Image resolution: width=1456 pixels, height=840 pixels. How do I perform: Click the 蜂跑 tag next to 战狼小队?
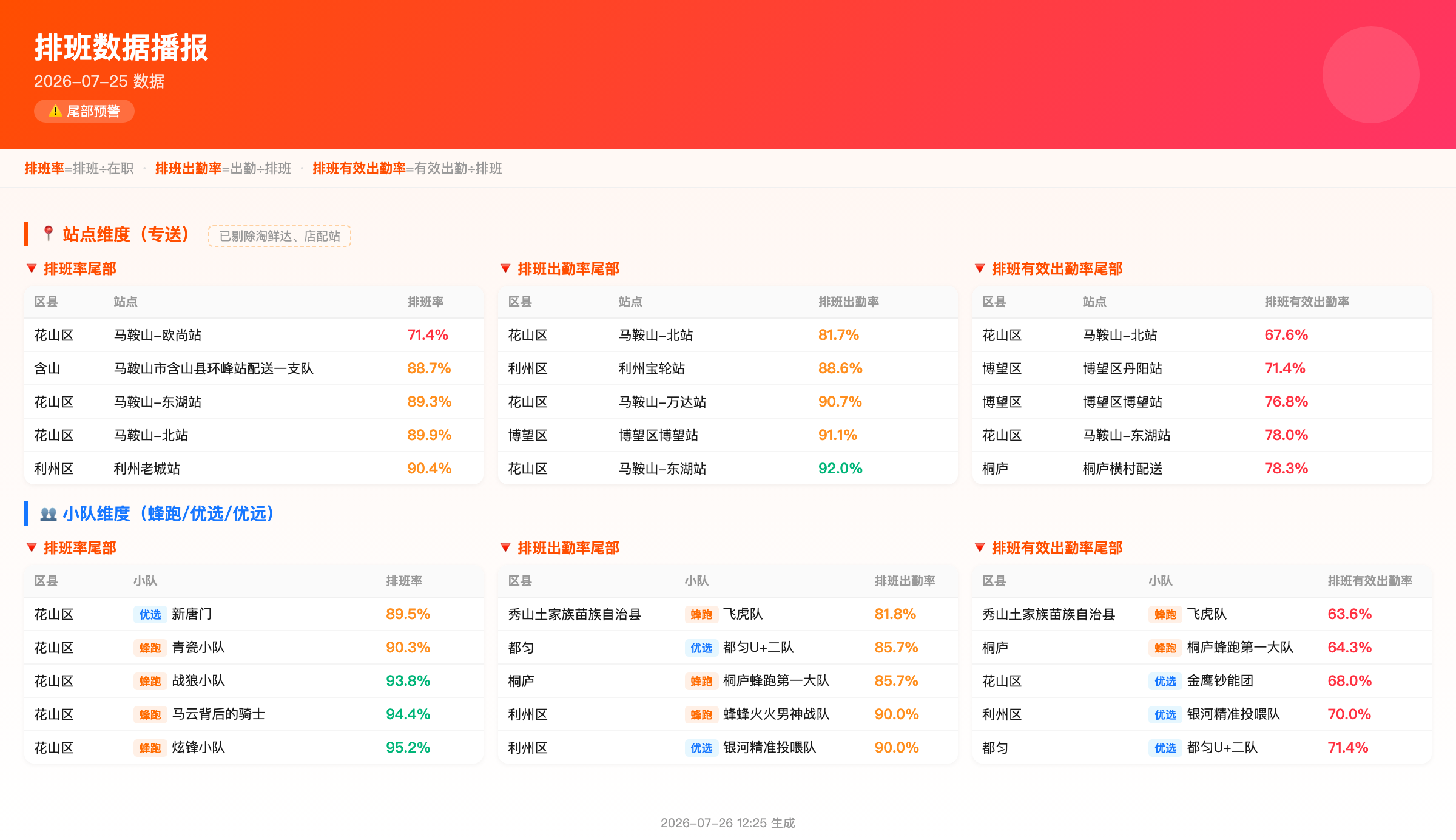click(x=150, y=681)
